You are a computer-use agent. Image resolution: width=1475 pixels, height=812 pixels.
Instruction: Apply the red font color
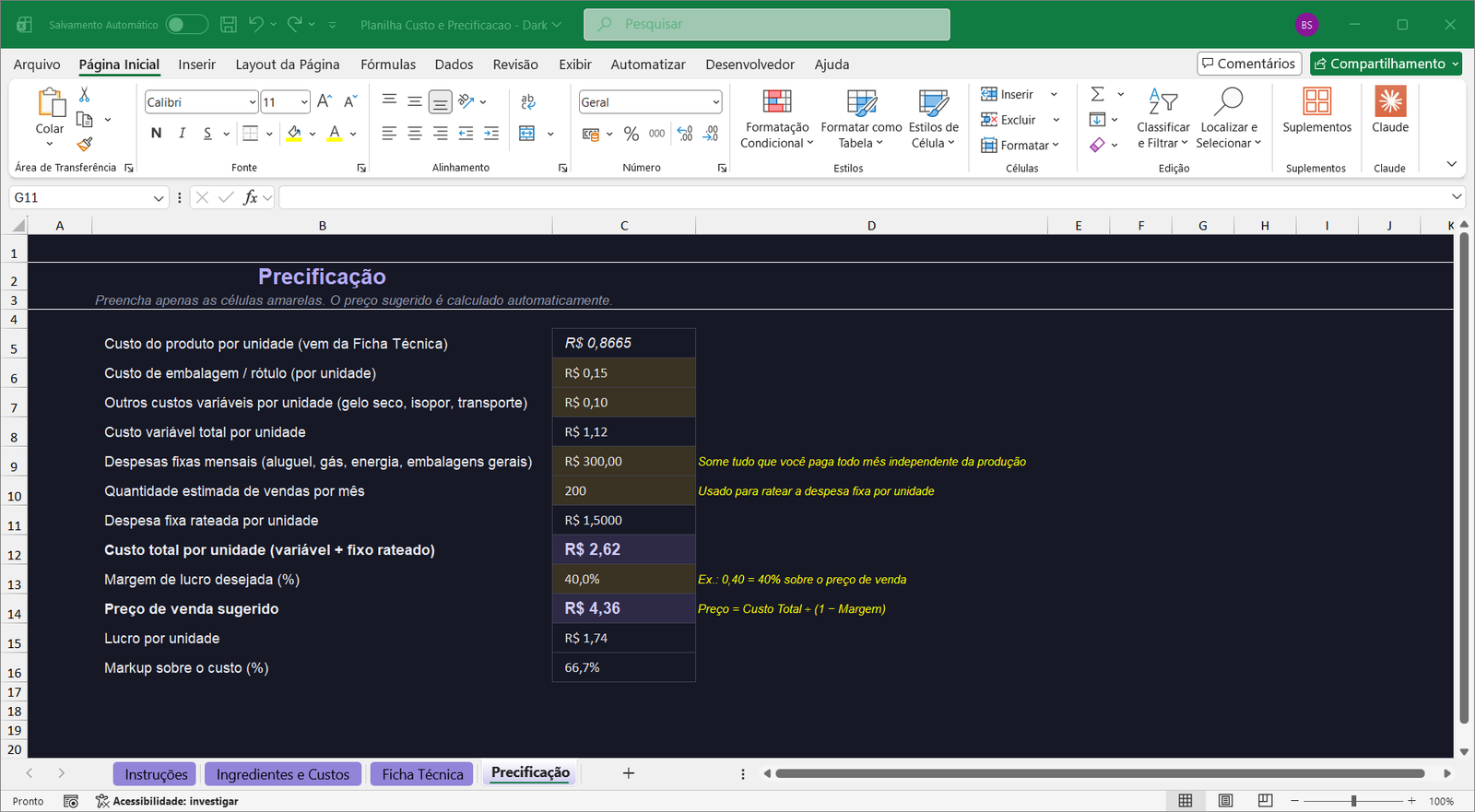335,134
